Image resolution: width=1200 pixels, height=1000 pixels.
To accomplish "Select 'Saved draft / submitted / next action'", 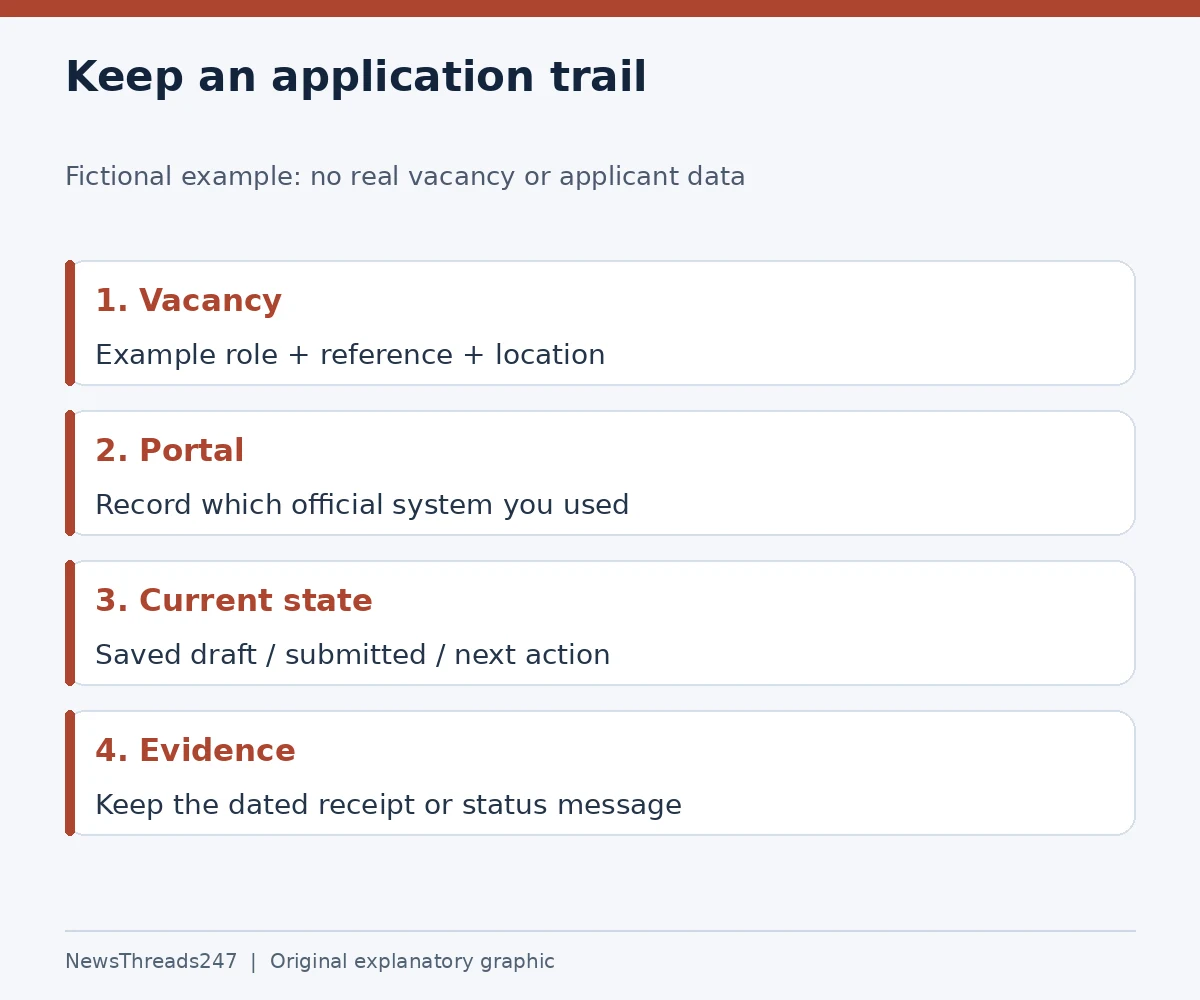I will (x=352, y=655).
